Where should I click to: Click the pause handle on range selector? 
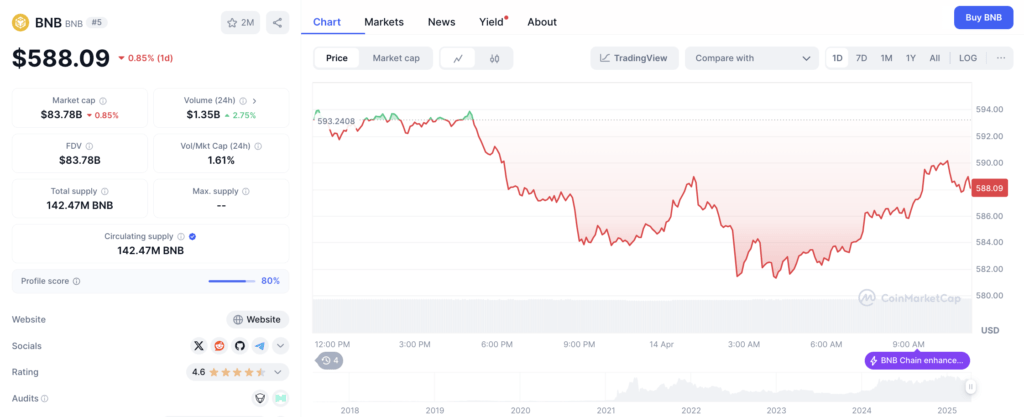[x=970, y=387]
